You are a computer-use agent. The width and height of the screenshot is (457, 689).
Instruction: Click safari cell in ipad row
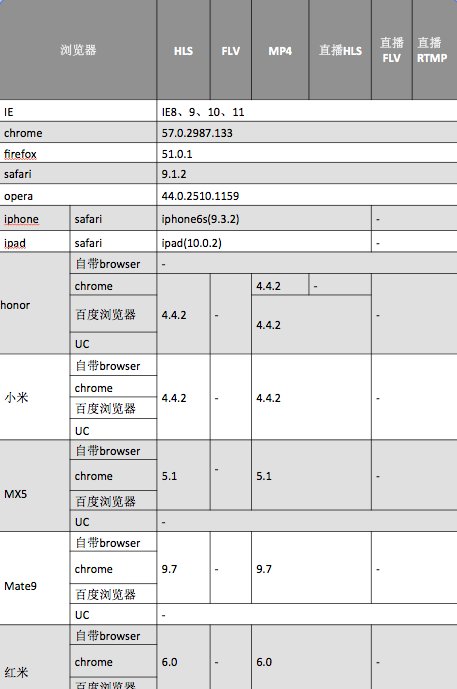coord(113,242)
